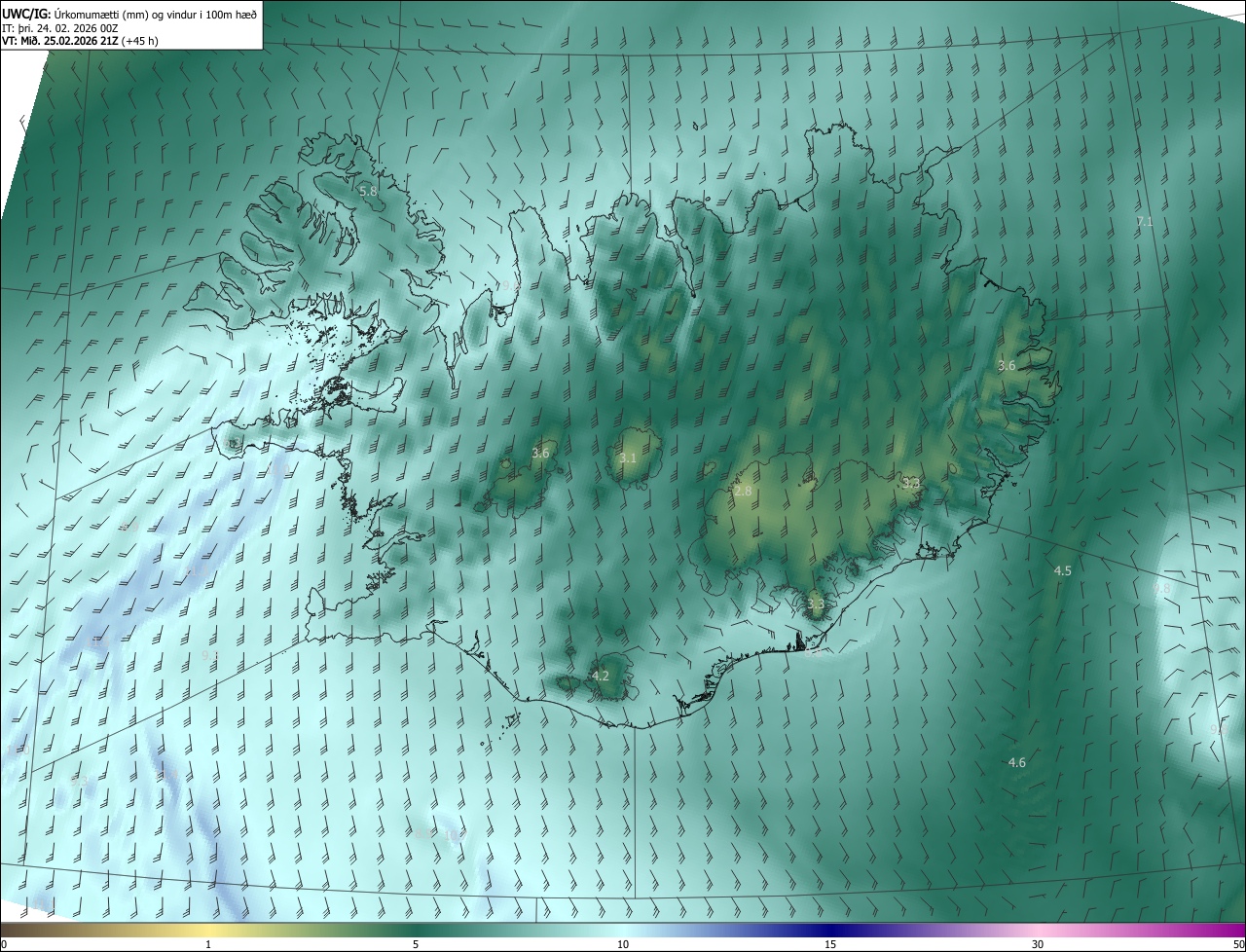Click the 50 tick label on the colour scale
This screenshot has width=1246, height=952.
click(1238, 944)
